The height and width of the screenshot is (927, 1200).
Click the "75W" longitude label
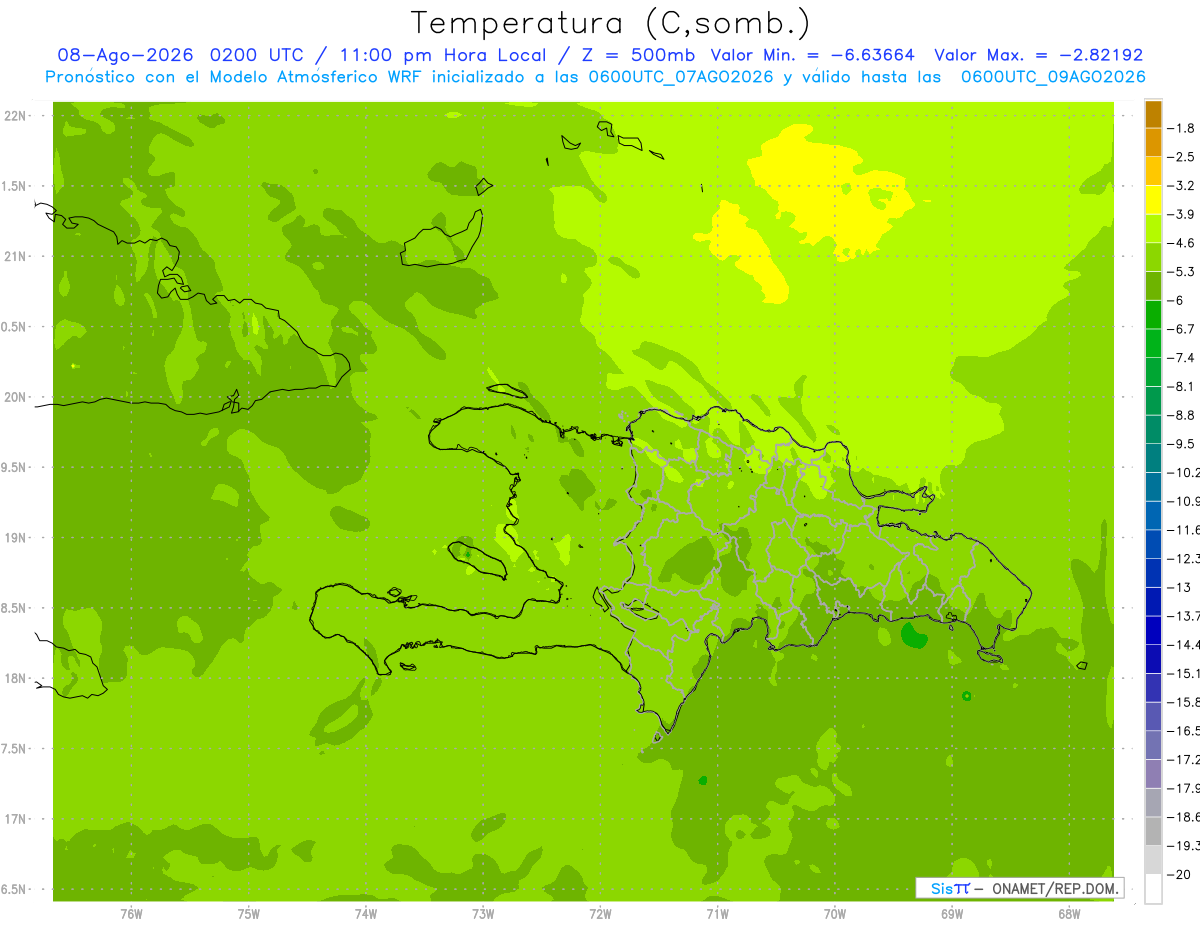pos(248,914)
